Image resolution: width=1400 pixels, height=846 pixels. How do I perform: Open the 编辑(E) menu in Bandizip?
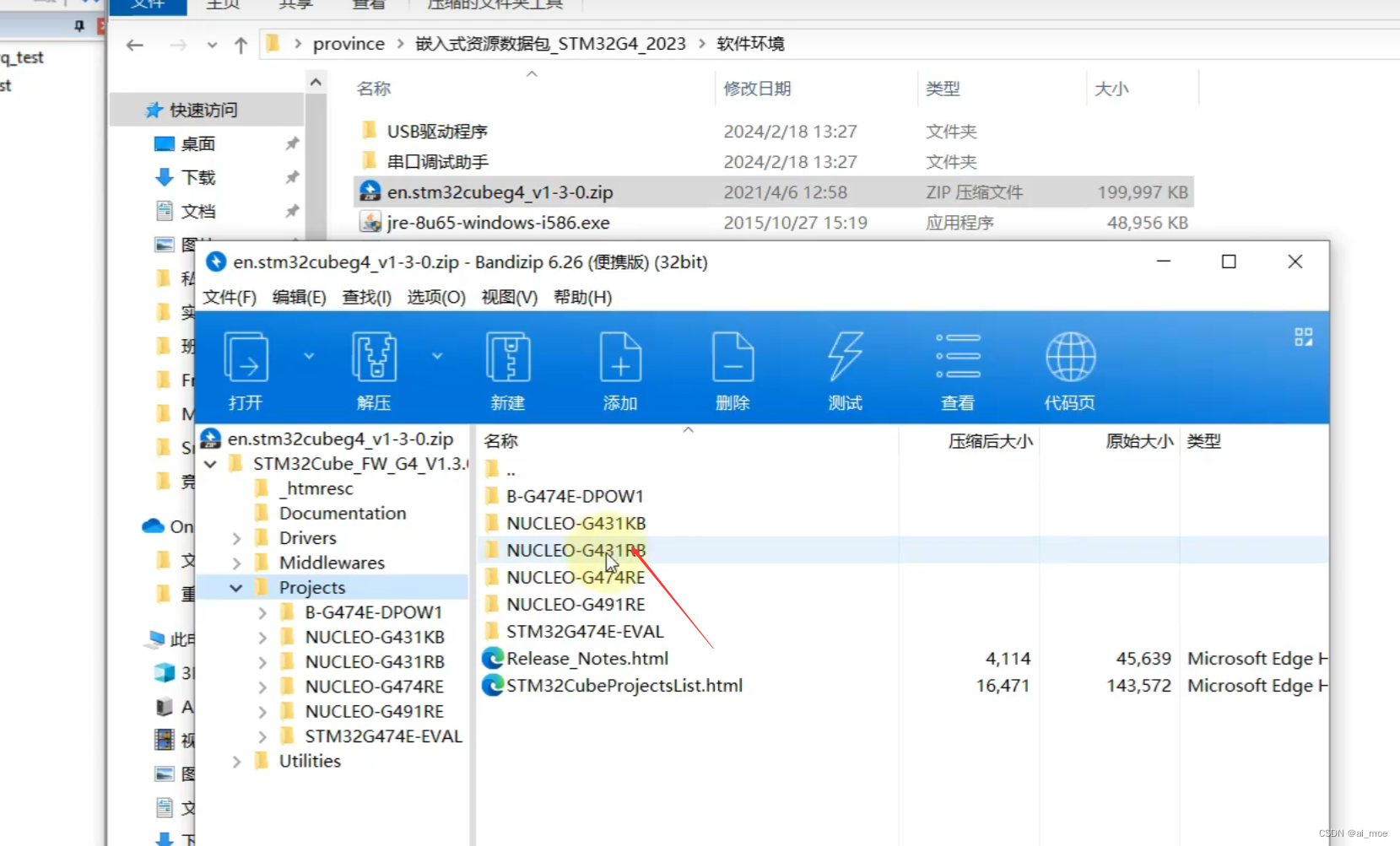(299, 297)
